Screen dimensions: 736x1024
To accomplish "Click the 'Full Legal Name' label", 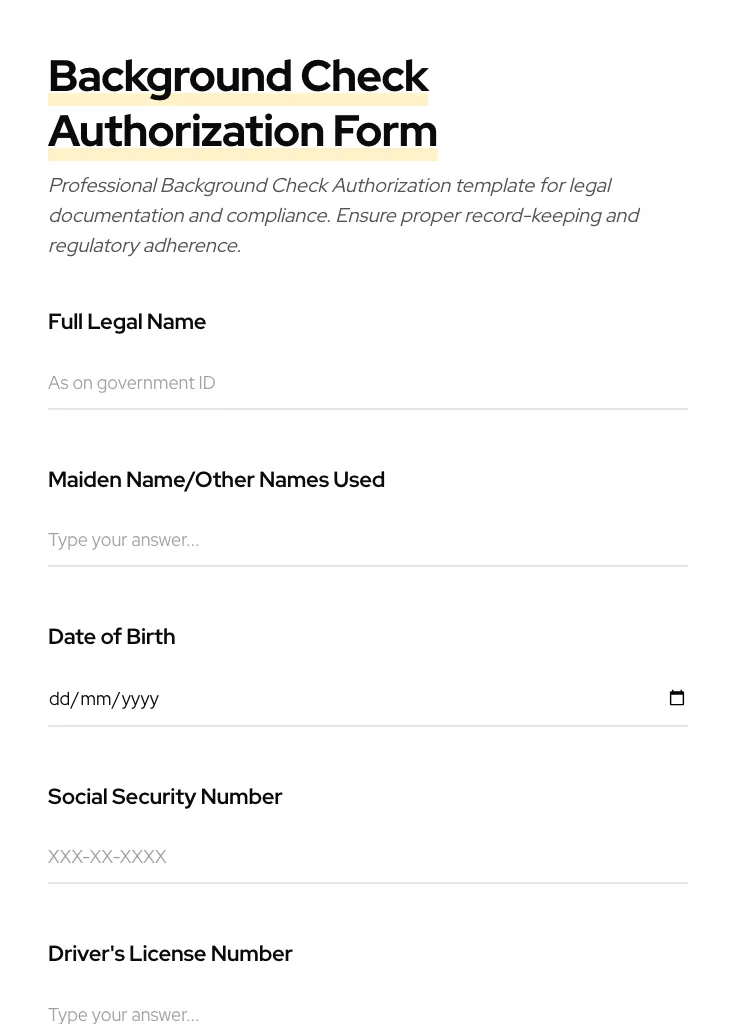I will pos(127,322).
